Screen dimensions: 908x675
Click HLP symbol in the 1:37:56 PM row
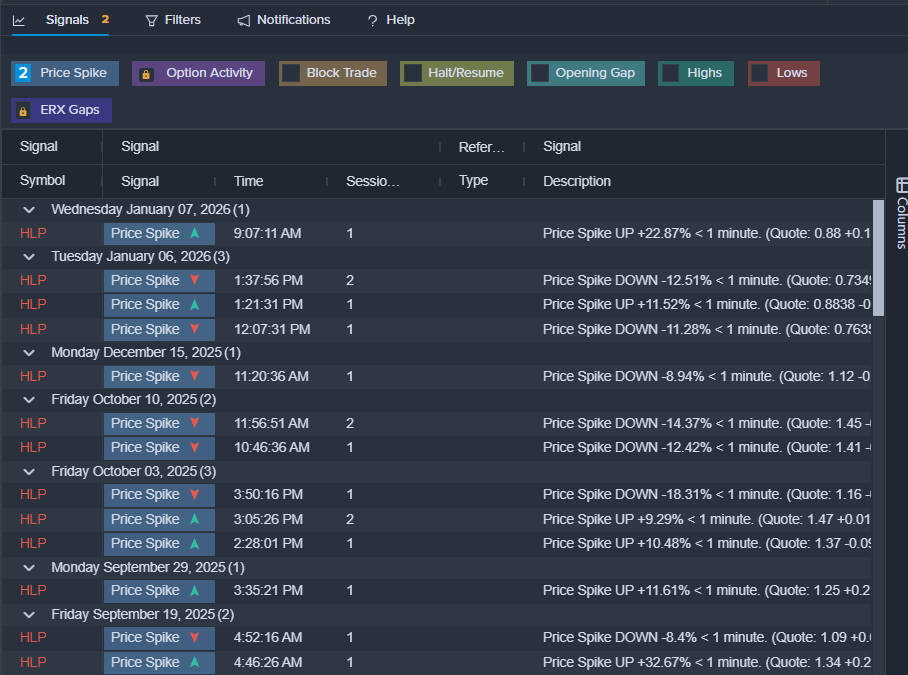point(33,280)
